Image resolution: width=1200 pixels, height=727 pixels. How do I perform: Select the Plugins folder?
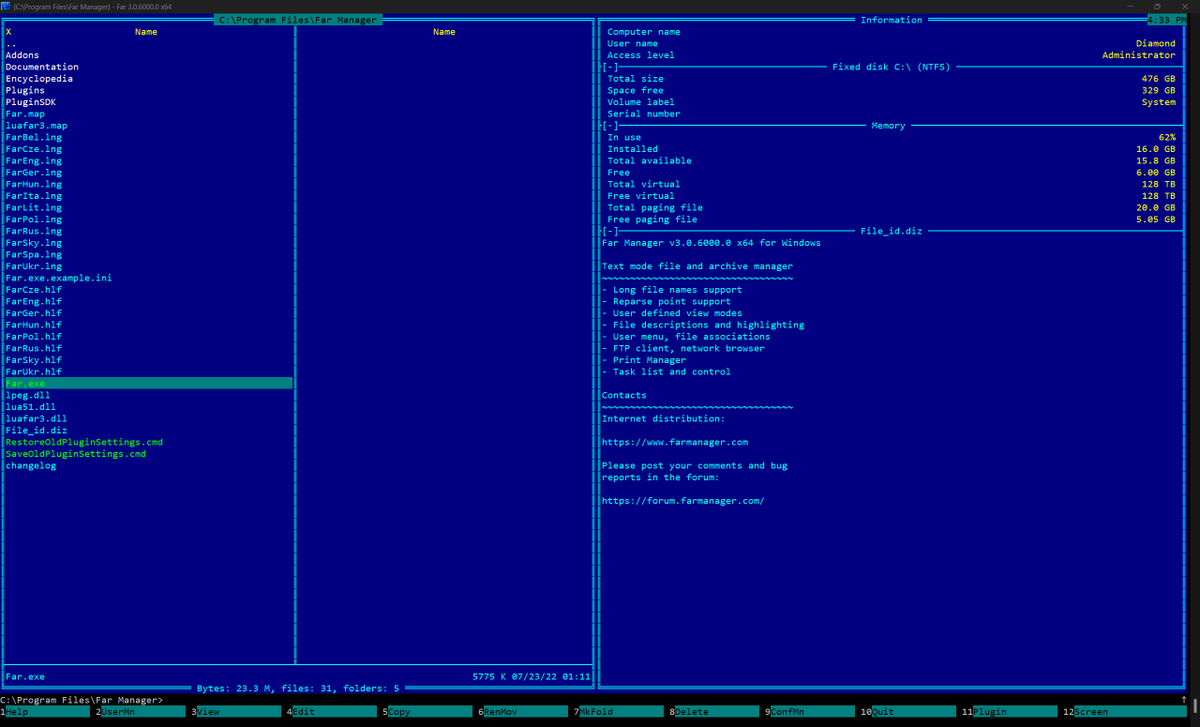[148, 91]
